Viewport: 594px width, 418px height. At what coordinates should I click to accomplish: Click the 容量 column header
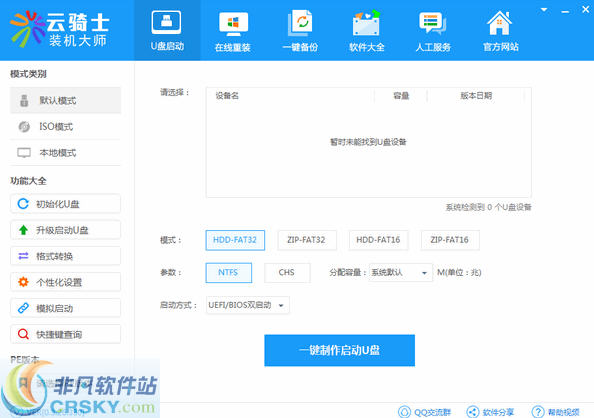click(401, 96)
